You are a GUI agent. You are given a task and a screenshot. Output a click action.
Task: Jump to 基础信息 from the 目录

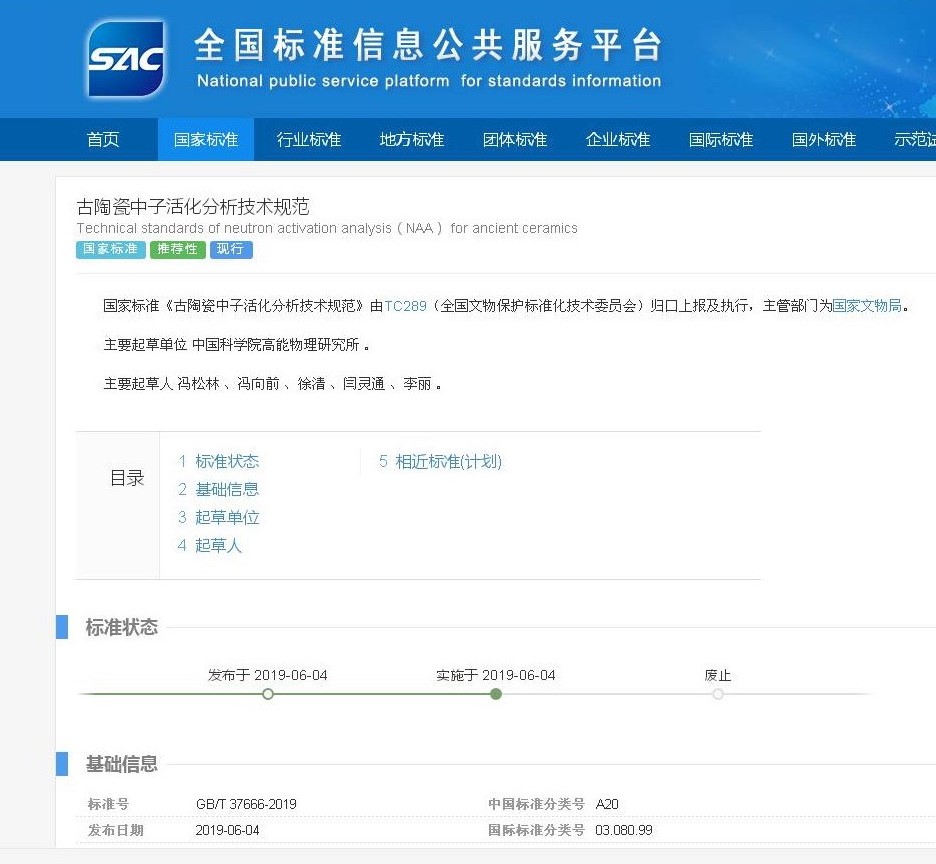[x=227, y=489]
